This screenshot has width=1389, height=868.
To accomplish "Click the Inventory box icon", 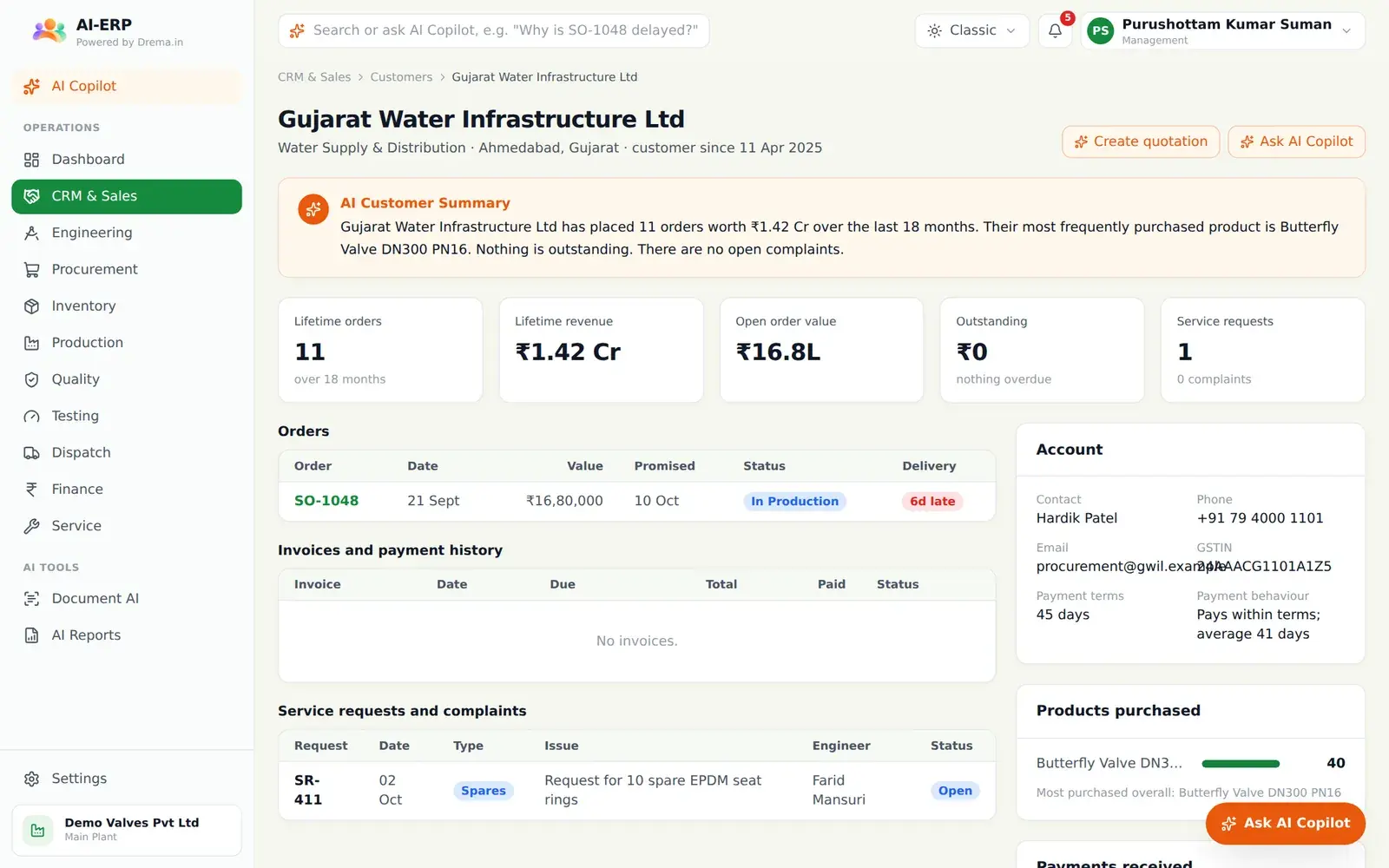I will click(32, 306).
